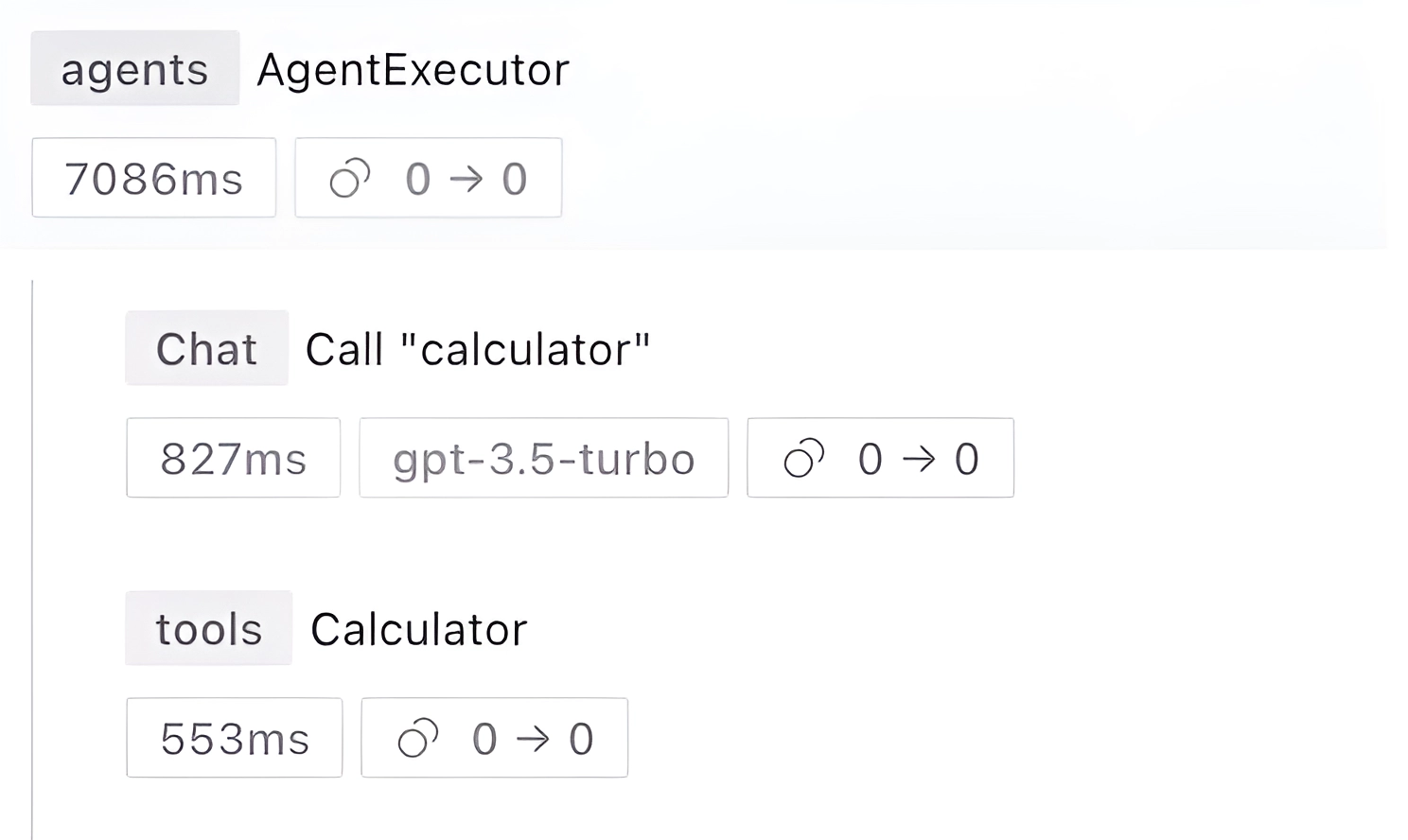Click the output token count for AgentExecutor

coord(514,179)
